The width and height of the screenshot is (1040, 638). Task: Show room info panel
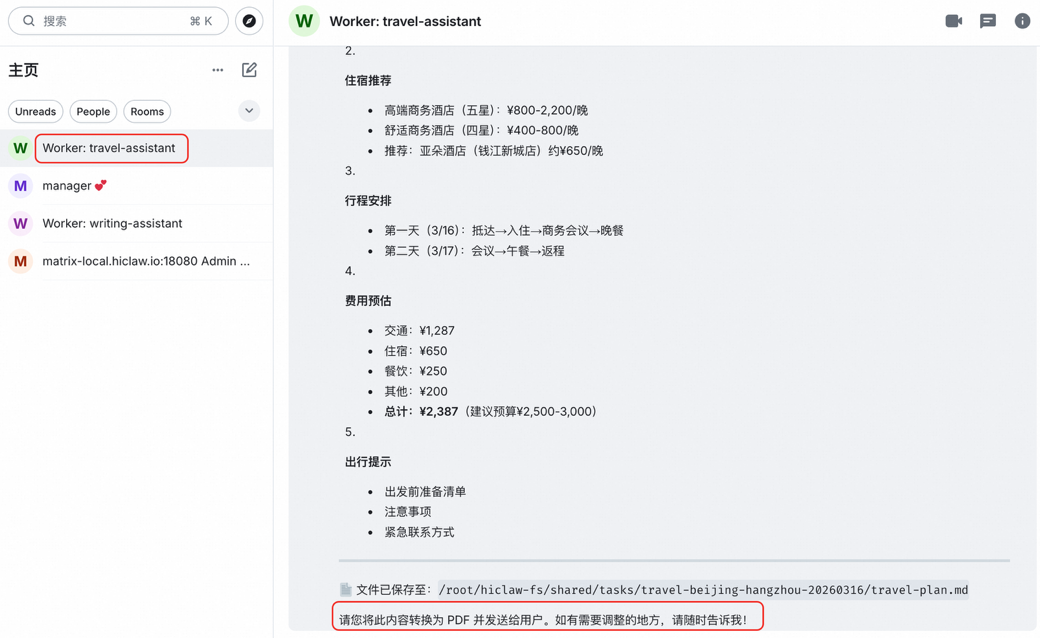pyautogui.click(x=1022, y=21)
